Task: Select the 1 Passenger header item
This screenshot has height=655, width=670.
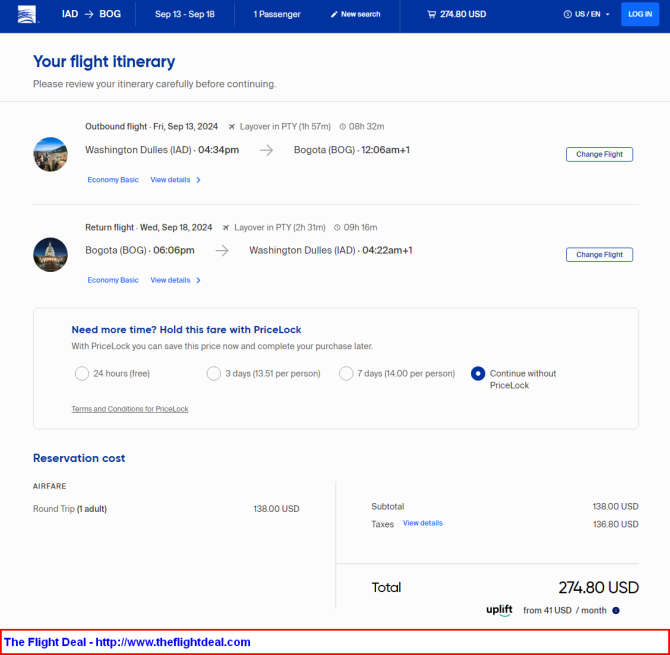Action: coord(277,15)
